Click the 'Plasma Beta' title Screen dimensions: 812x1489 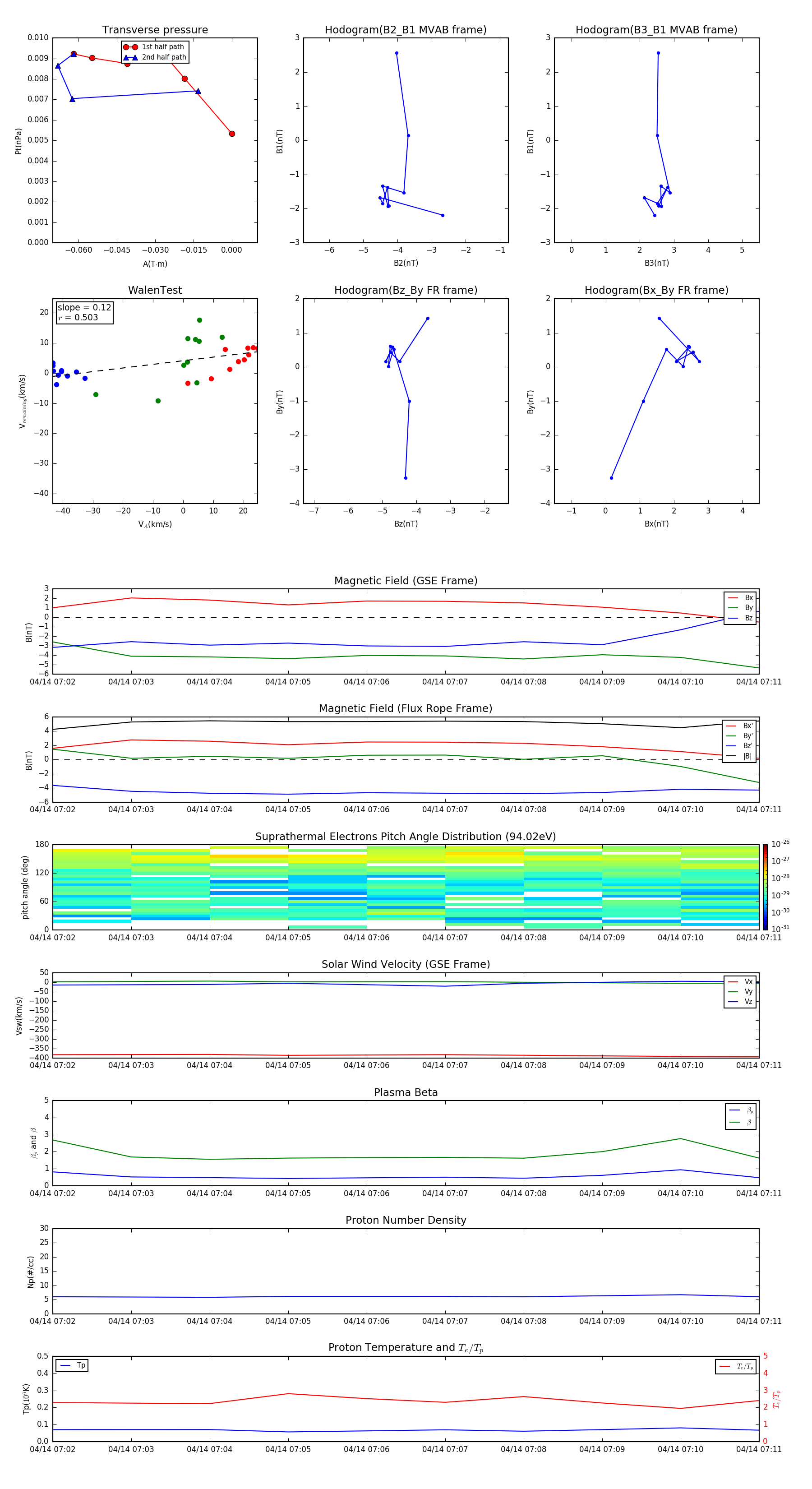pos(406,1092)
